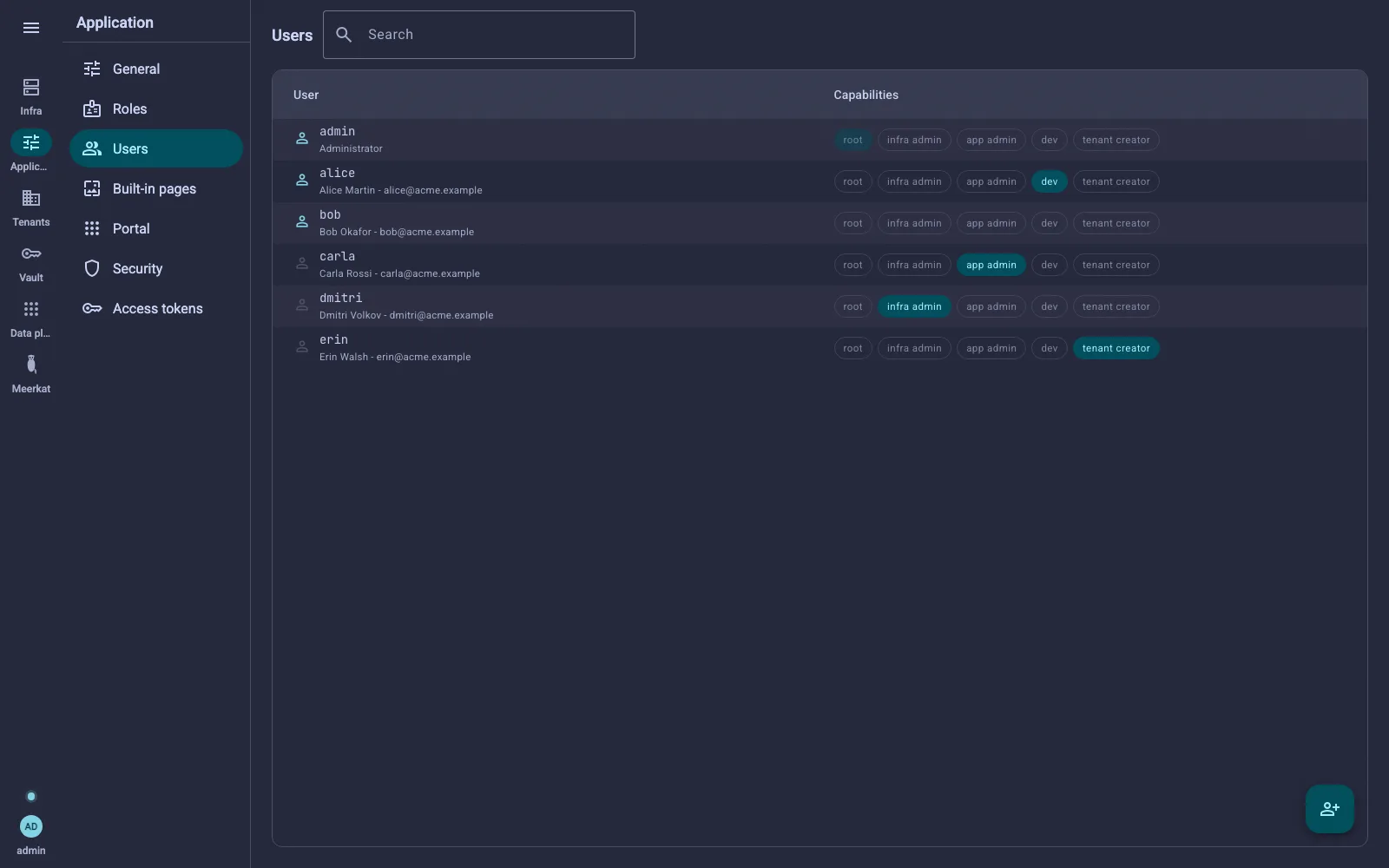Click dmitri@acme.example user details text

[x=406, y=315]
